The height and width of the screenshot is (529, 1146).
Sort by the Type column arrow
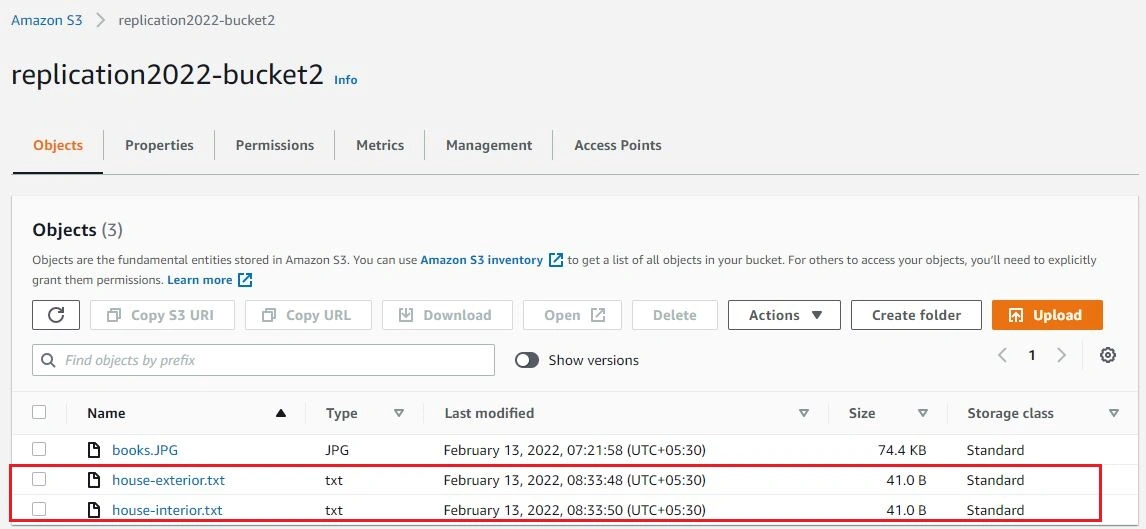[x=399, y=414]
